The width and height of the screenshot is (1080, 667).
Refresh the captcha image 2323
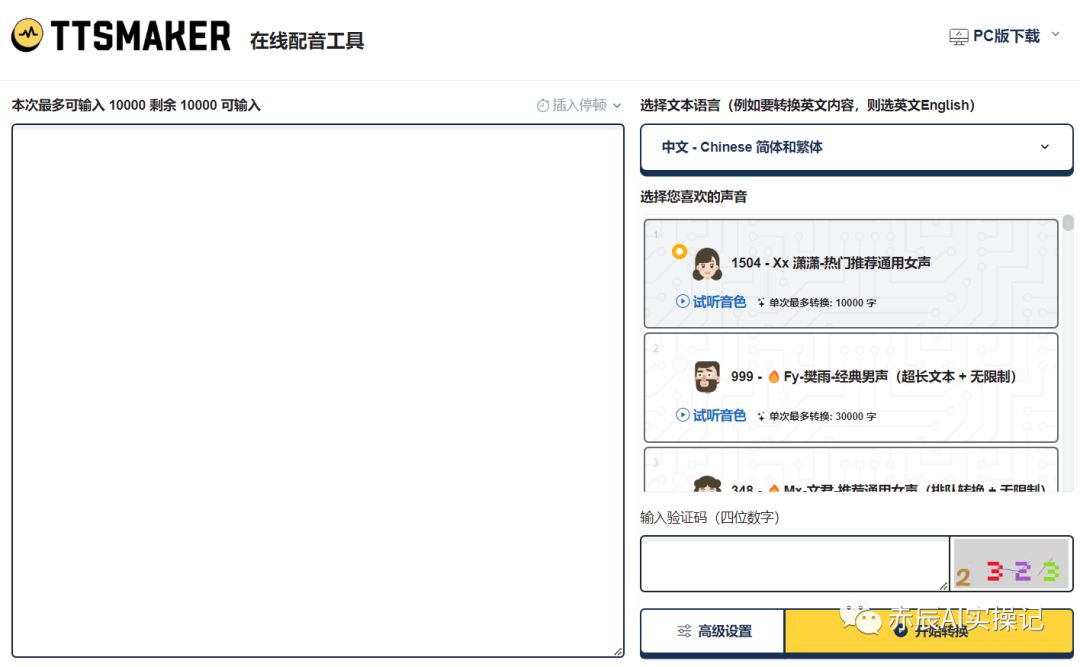tap(1010, 564)
